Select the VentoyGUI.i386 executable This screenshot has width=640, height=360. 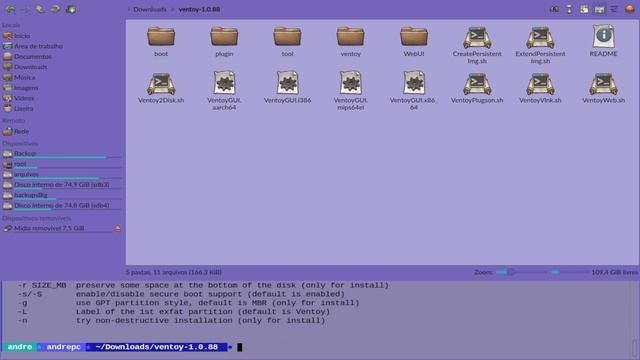tap(287, 87)
